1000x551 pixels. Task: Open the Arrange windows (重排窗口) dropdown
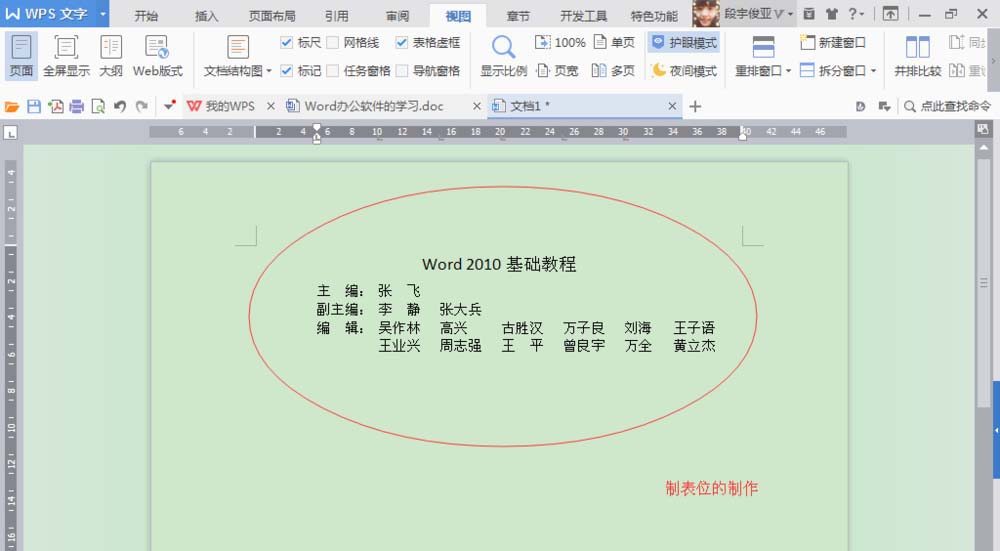(788, 71)
